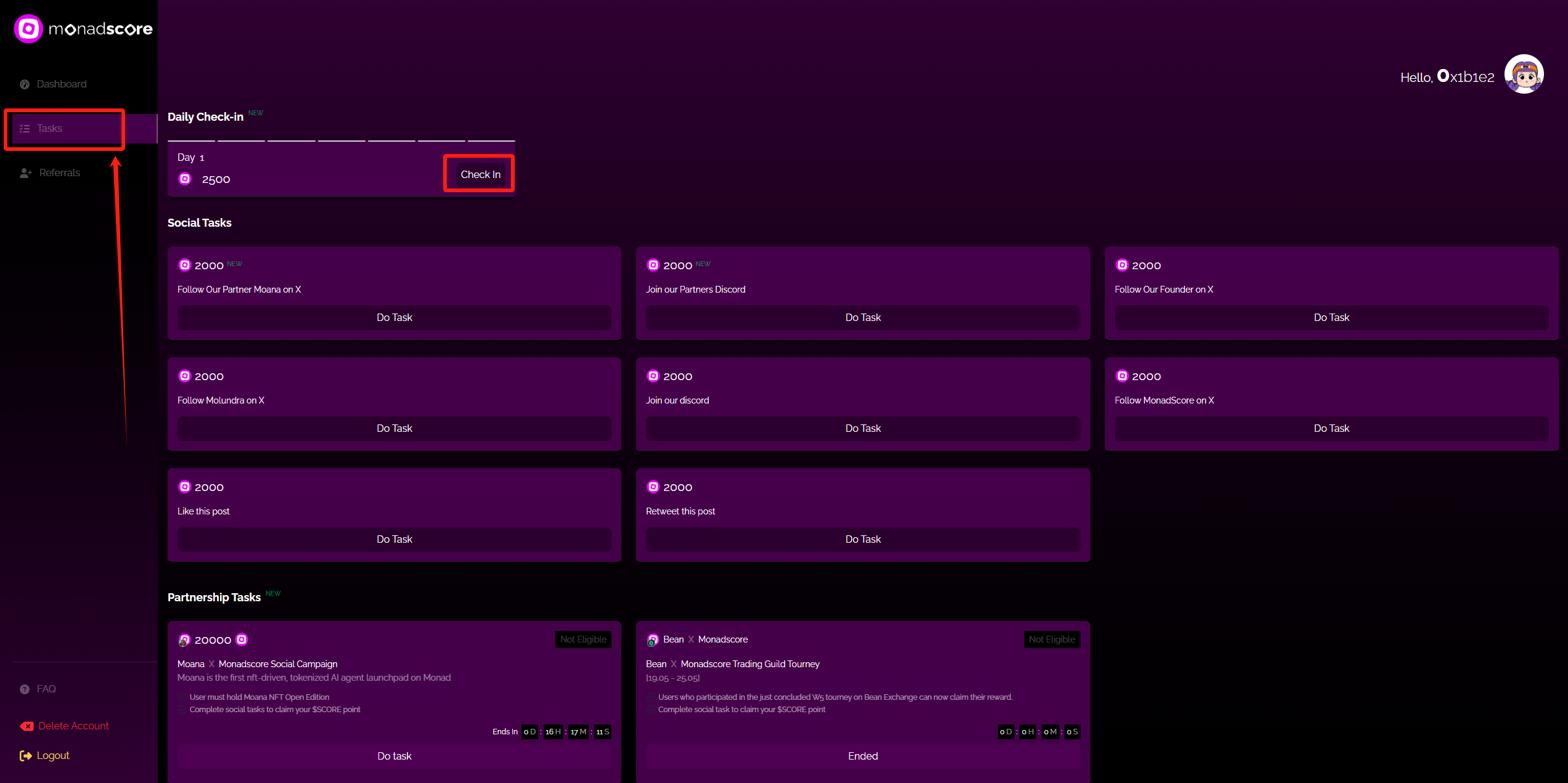Viewport: 1568px width, 783px height.
Task: Do Task for Join our discord
Action: (863, 429)
